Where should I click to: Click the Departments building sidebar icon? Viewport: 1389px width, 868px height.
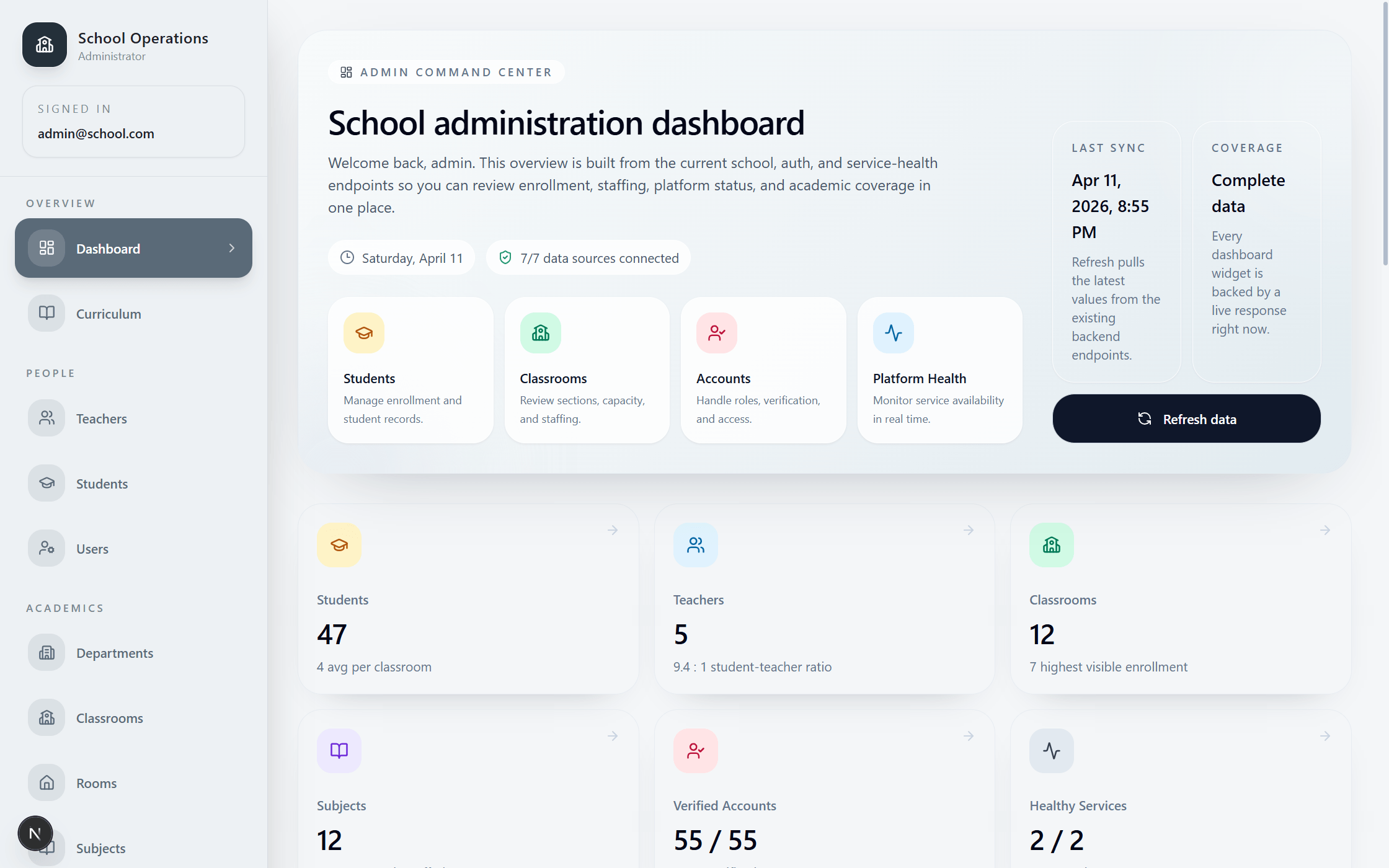coord(47,652)
